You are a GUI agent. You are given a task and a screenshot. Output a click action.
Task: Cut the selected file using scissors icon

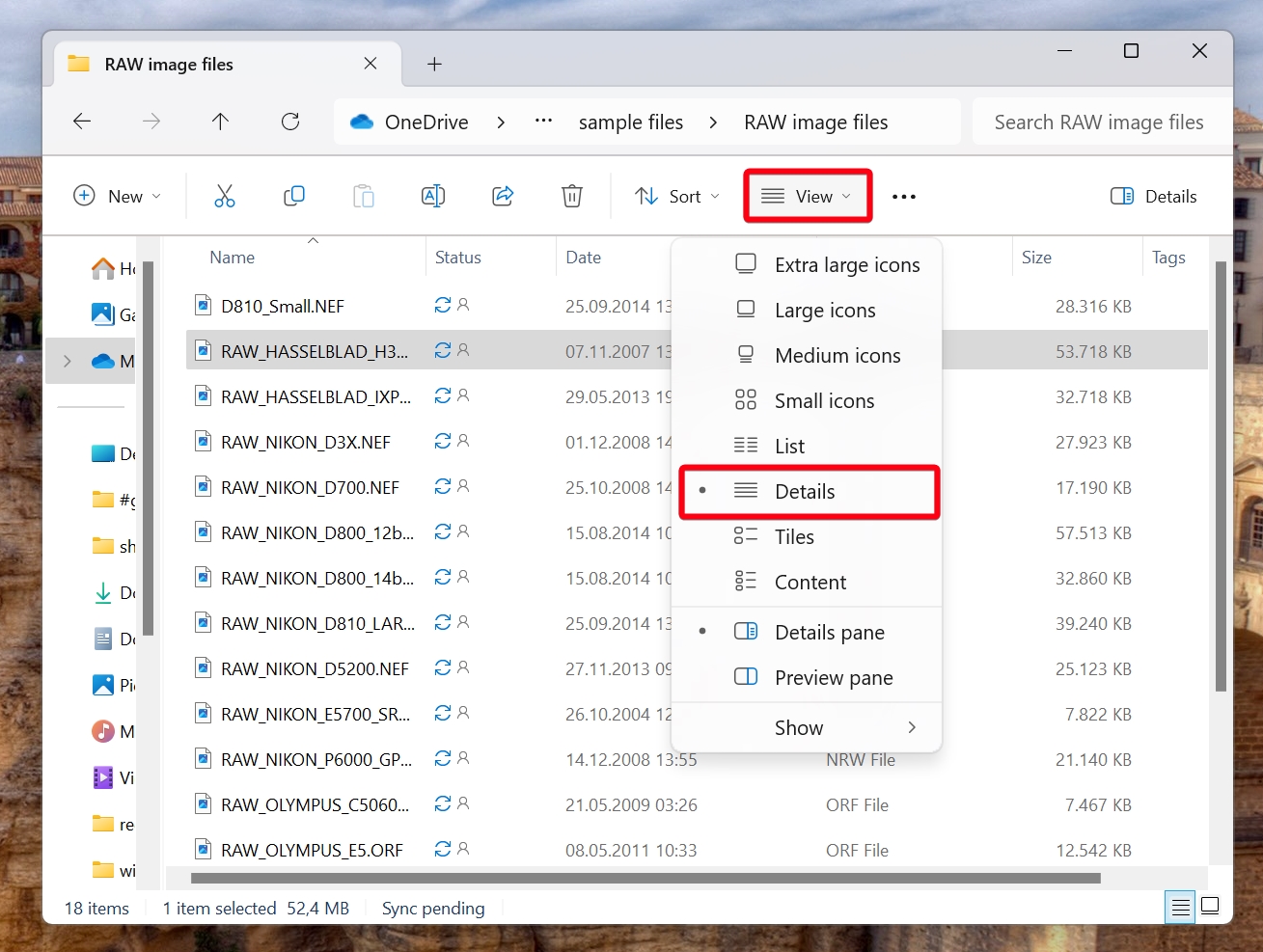[225, 196]
